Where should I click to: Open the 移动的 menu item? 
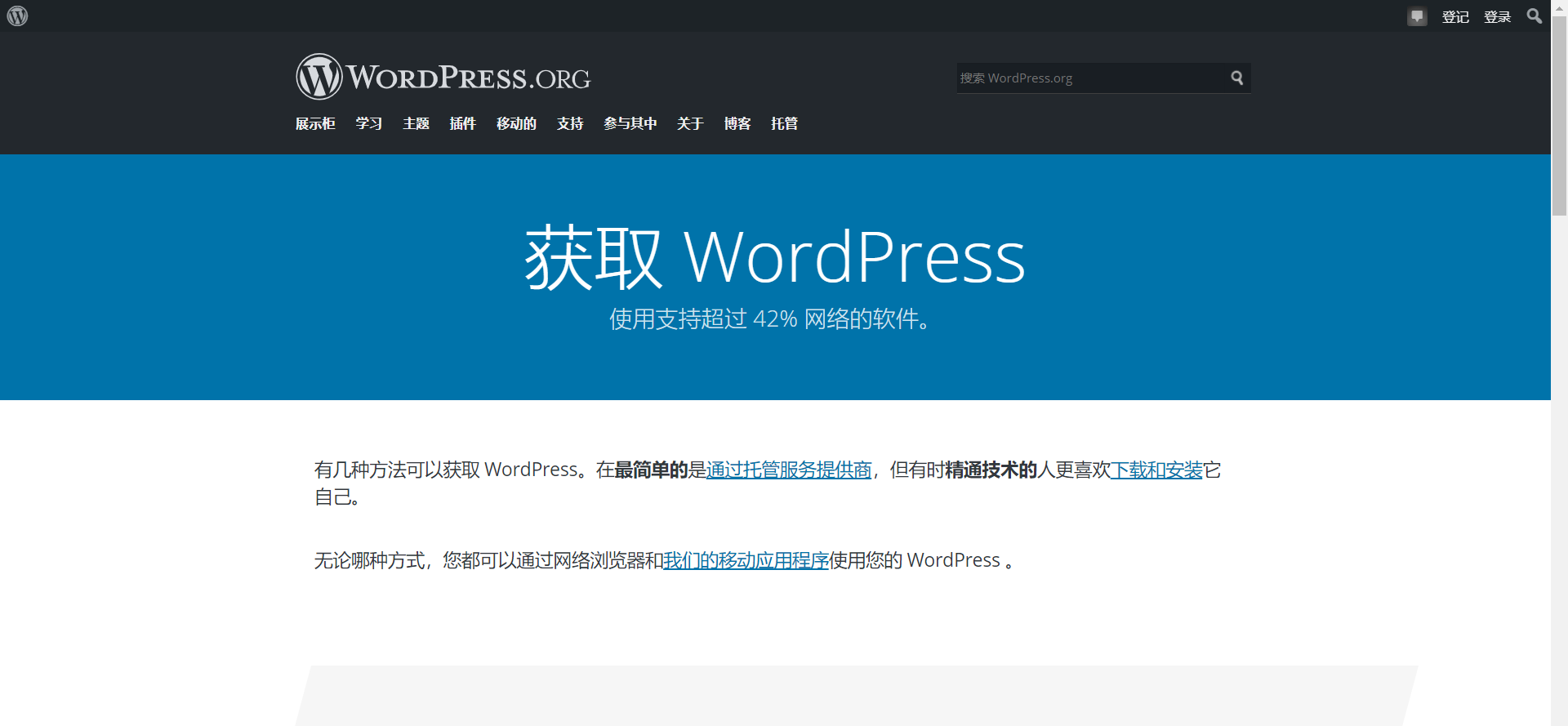pyautogui.click(x=516, y=123)
